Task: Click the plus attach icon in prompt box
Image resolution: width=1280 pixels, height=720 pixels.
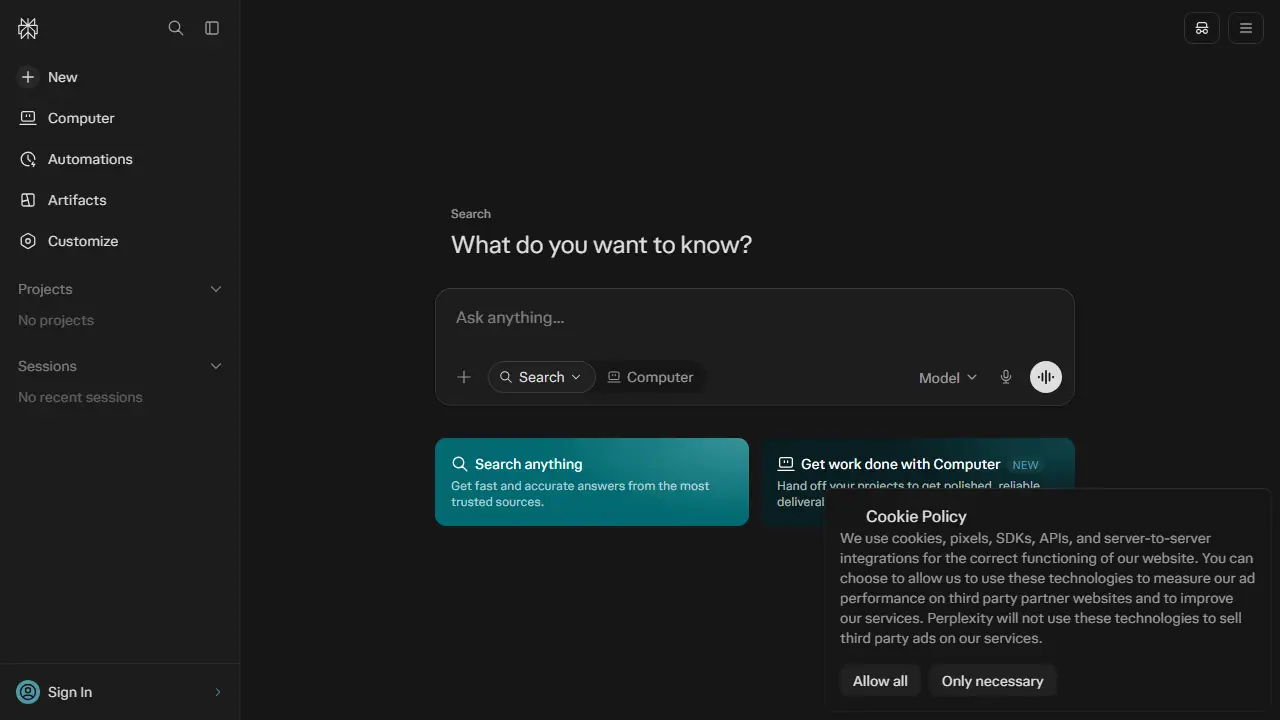Action: point(464,377)
